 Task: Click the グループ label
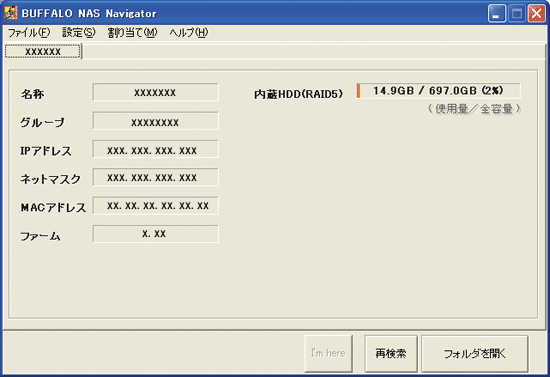[x=42, y=122]
